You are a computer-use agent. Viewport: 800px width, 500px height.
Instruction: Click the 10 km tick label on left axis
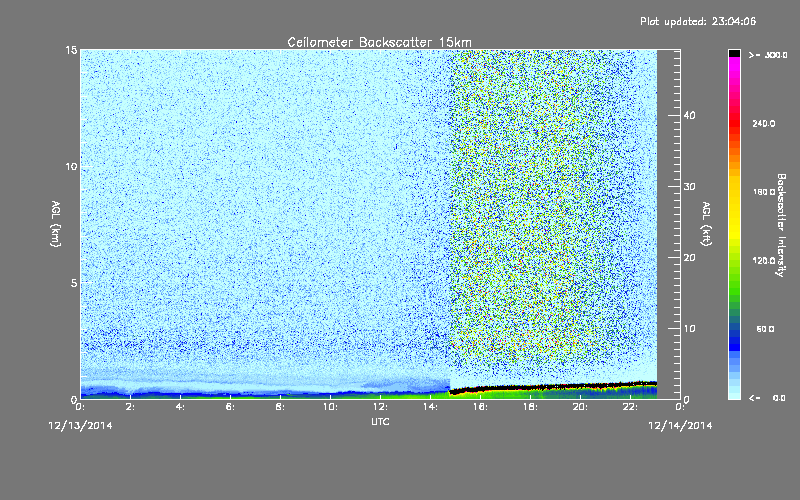71,167
